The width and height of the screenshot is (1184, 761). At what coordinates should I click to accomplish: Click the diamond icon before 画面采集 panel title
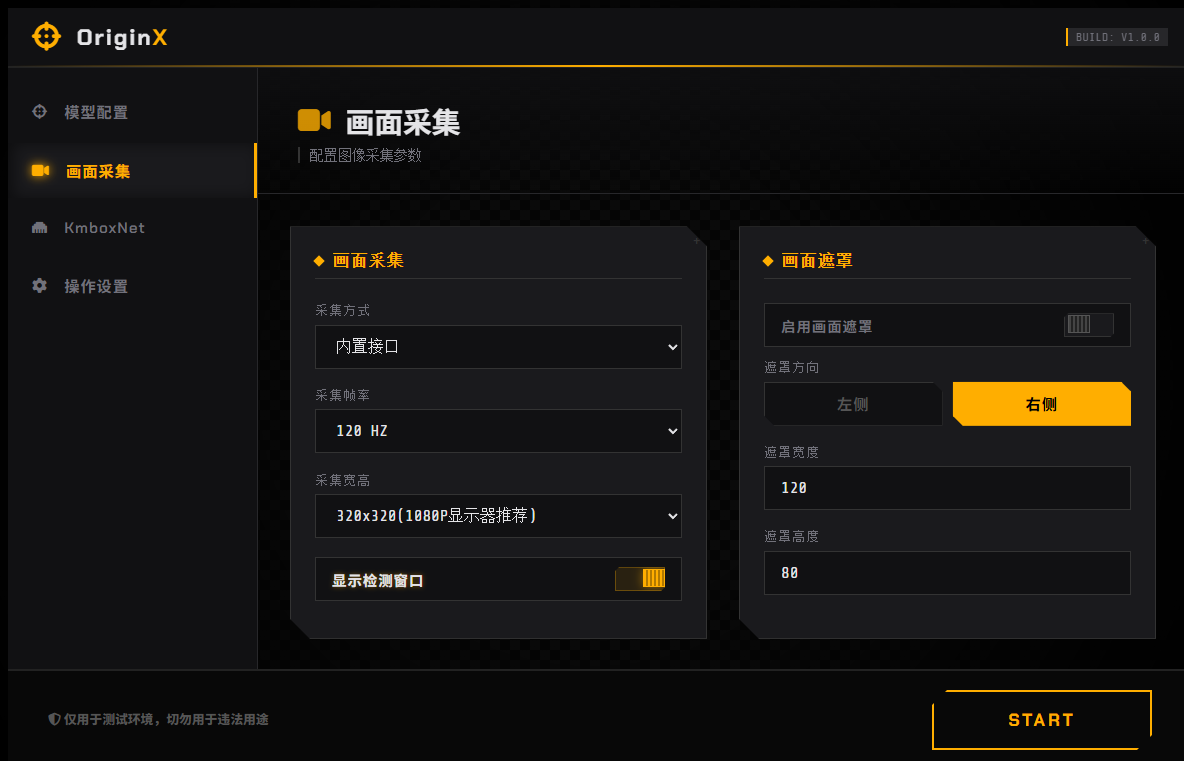317,260
